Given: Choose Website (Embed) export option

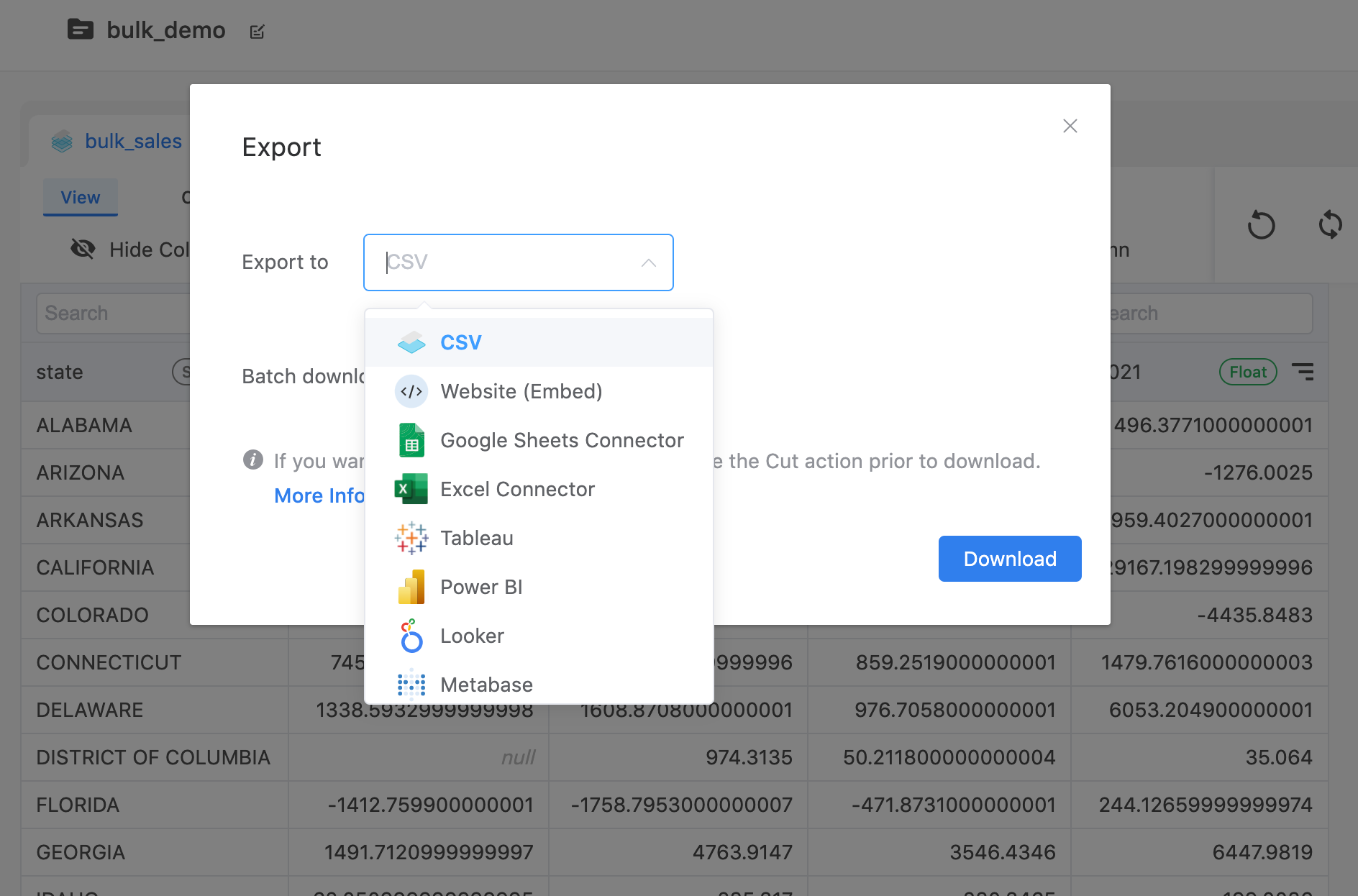Looking at the screenshot, I should (x=539, y=391).
